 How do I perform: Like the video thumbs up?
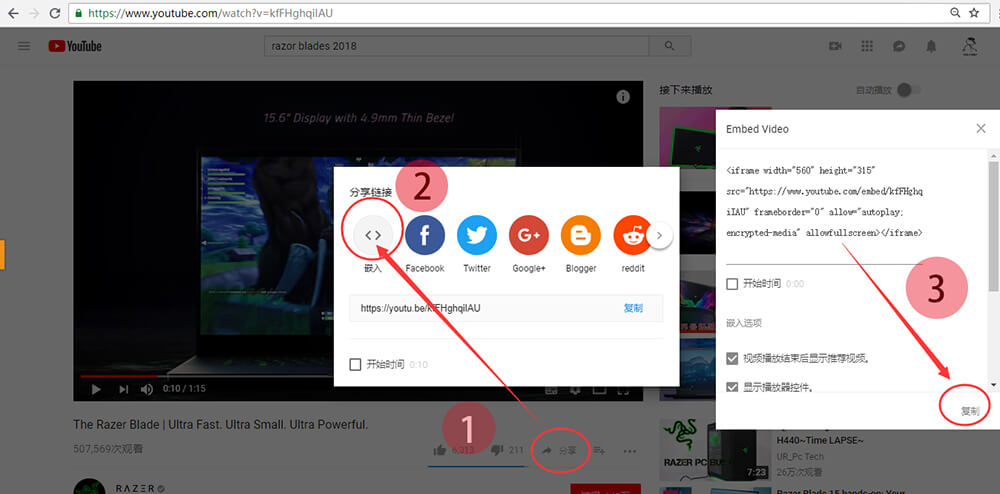[x=439, y=451]
